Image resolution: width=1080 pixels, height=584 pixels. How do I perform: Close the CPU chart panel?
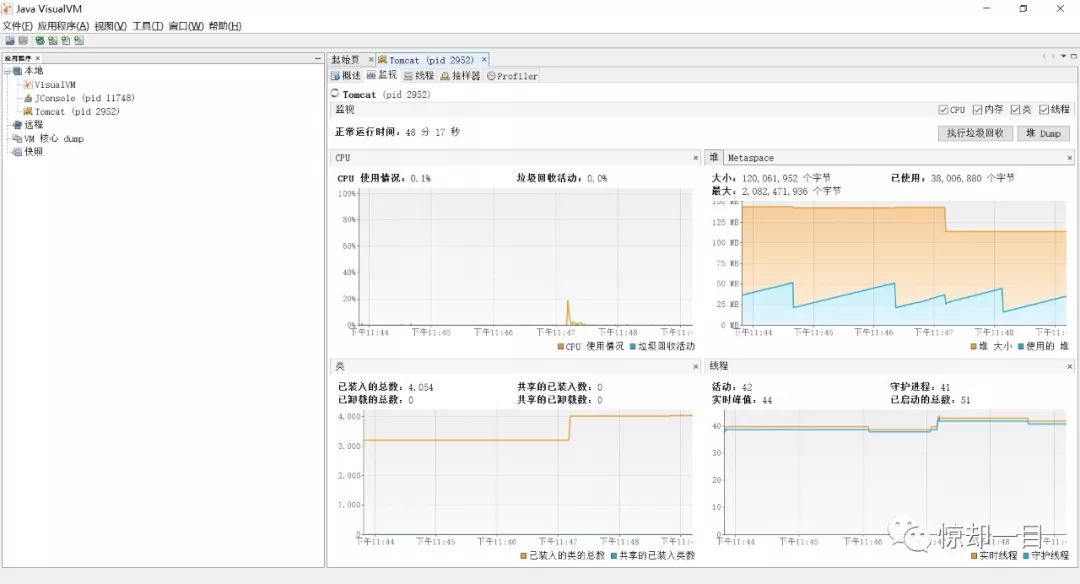pyautogui.click(x=696, y=158)
